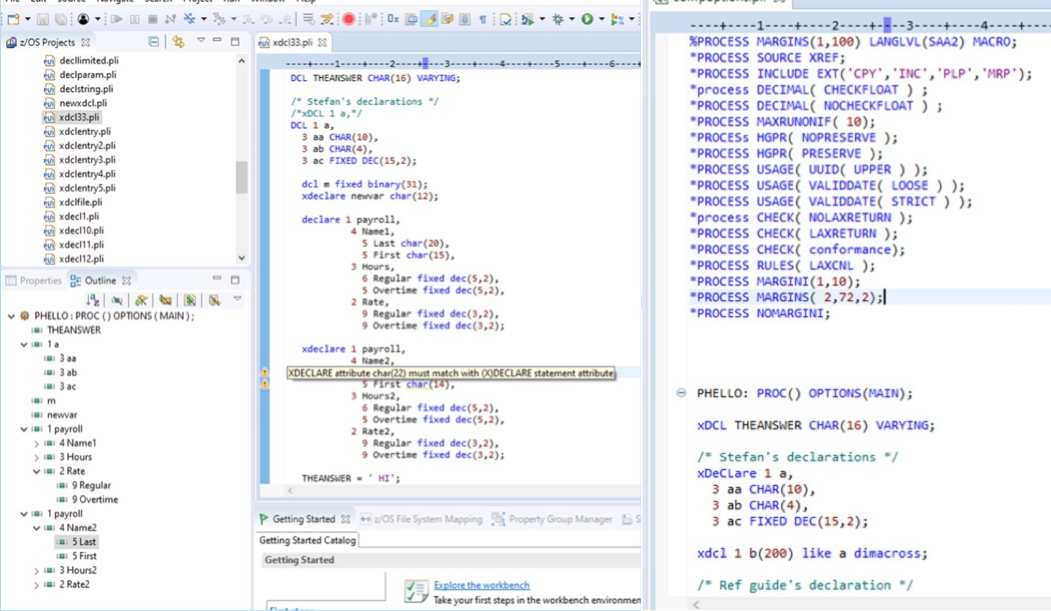1051x611 pixels.
Task: Click the green Run button
Action: pyautogui.click(x=587, y=19)
